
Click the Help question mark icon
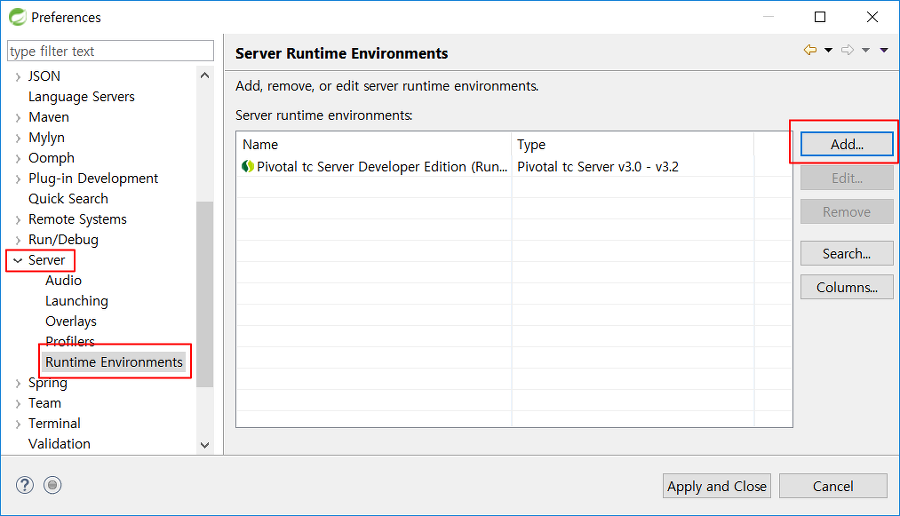25,485
